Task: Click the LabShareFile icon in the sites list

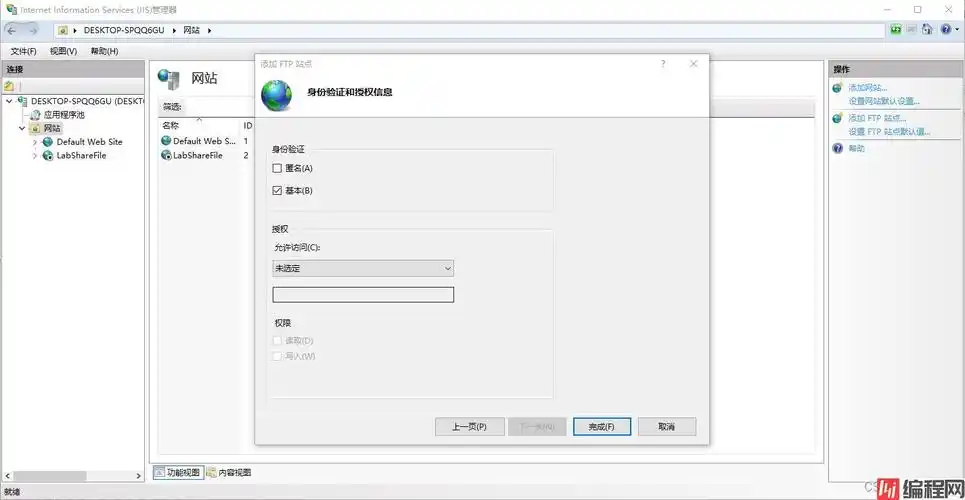Action: [x=166, y=156]
